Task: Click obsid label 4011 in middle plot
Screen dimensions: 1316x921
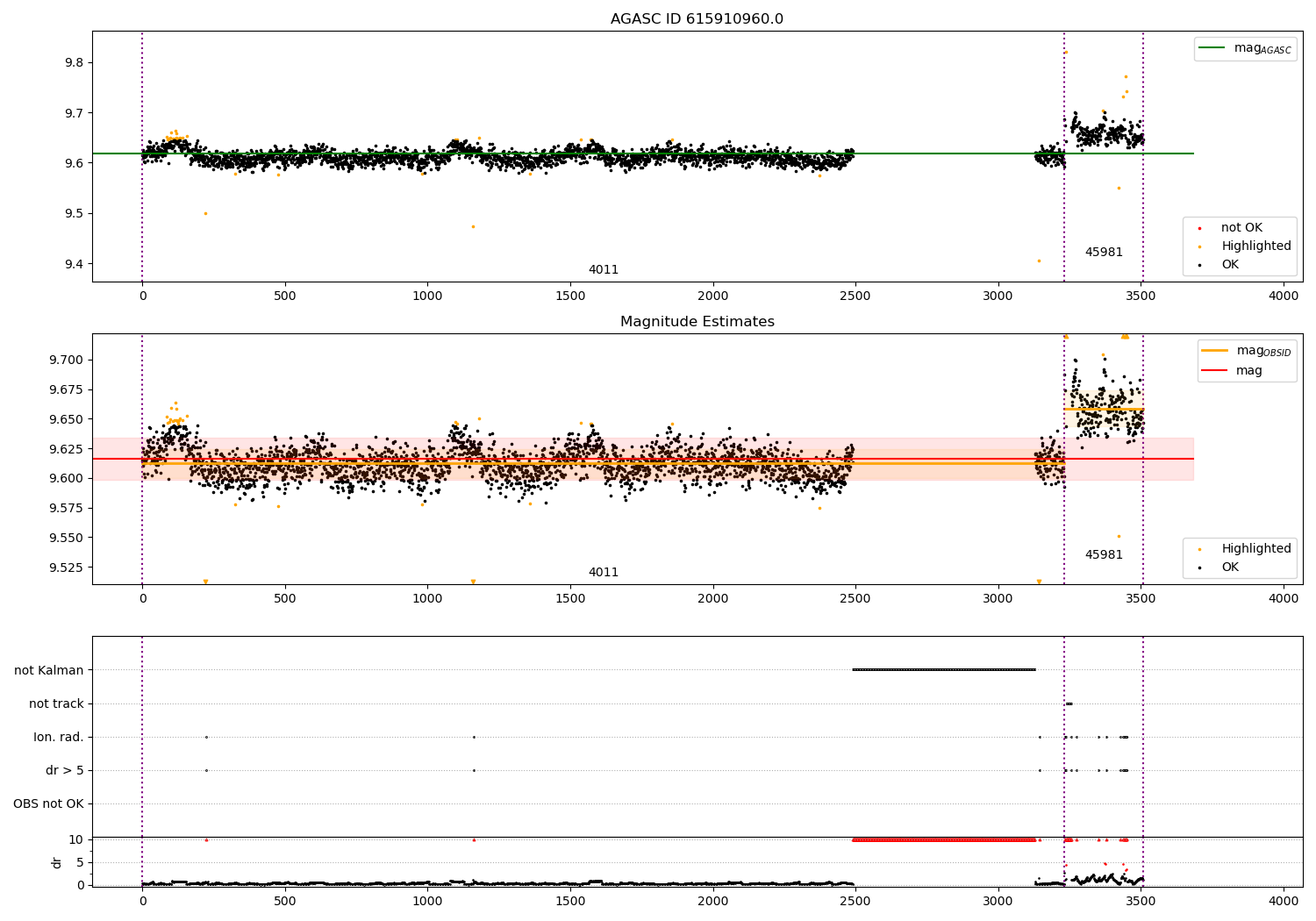Action: coord(604,573)
